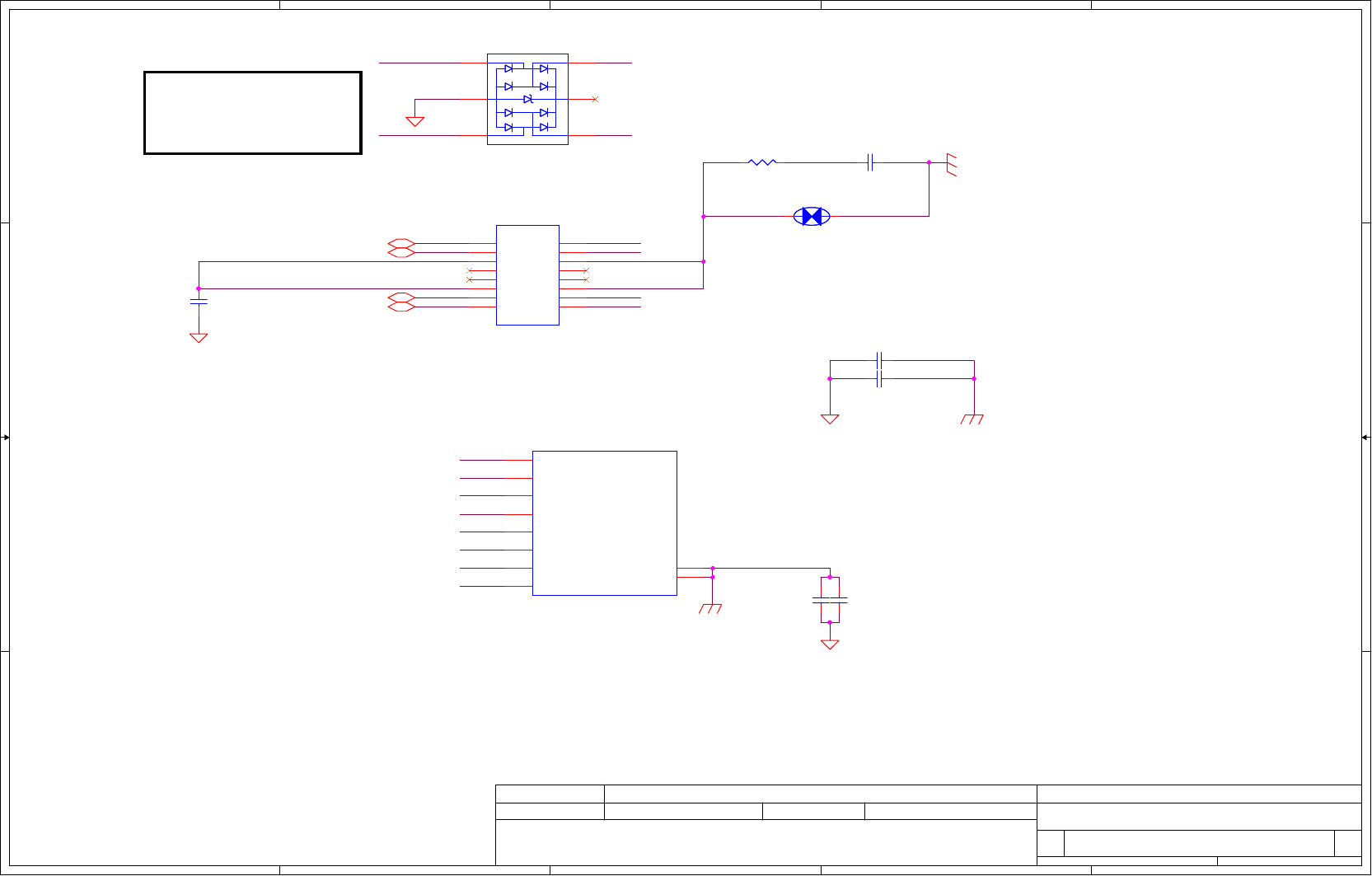
Task: Click the chassis ground right of the parallel capacitors
Action: [x=972, y=419]
